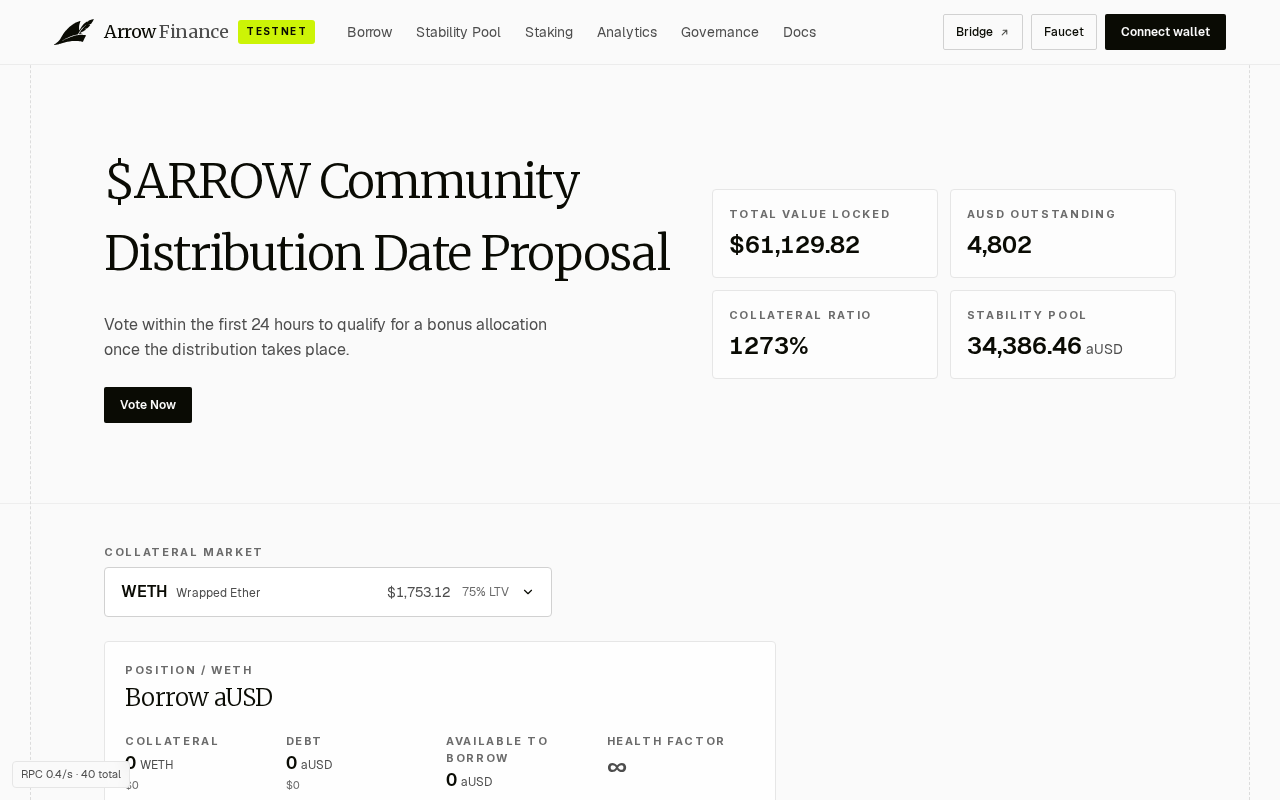Click the "COLLATERAL MARKET" label
The height and width of the screenshot is (800, 1280).
click(183, 552)
